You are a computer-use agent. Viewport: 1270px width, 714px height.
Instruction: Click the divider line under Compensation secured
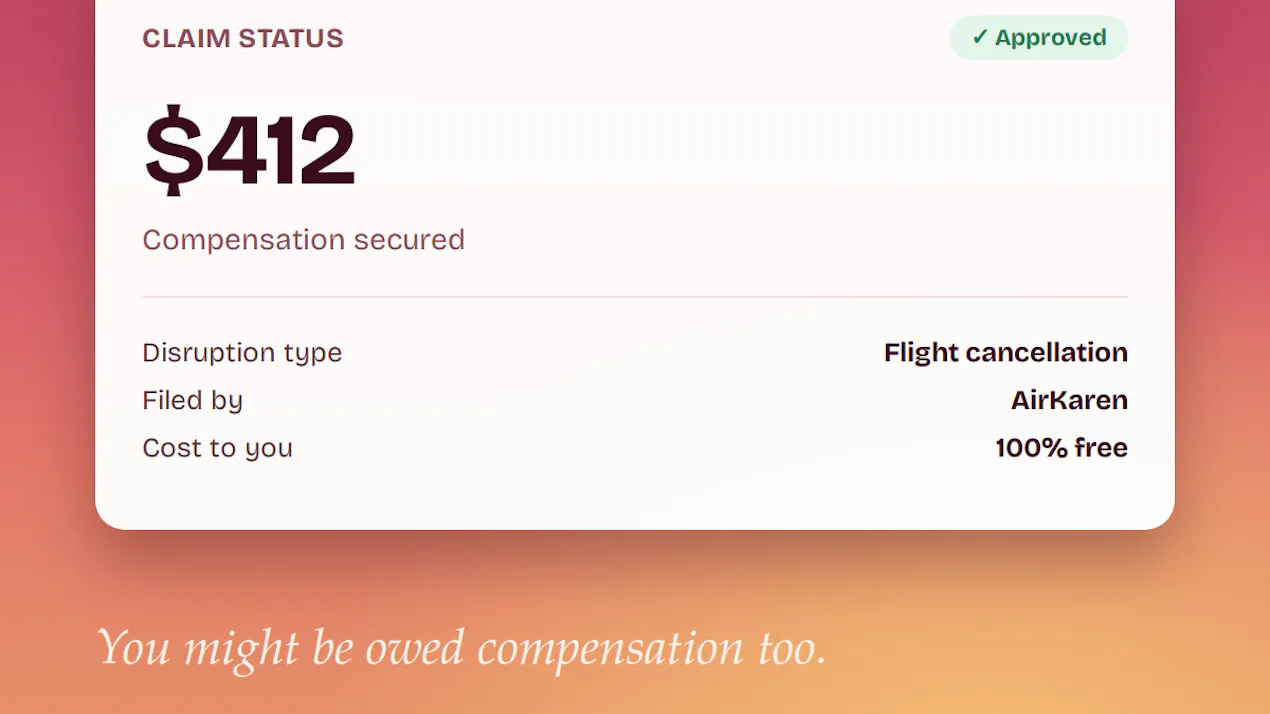point(635,297)
